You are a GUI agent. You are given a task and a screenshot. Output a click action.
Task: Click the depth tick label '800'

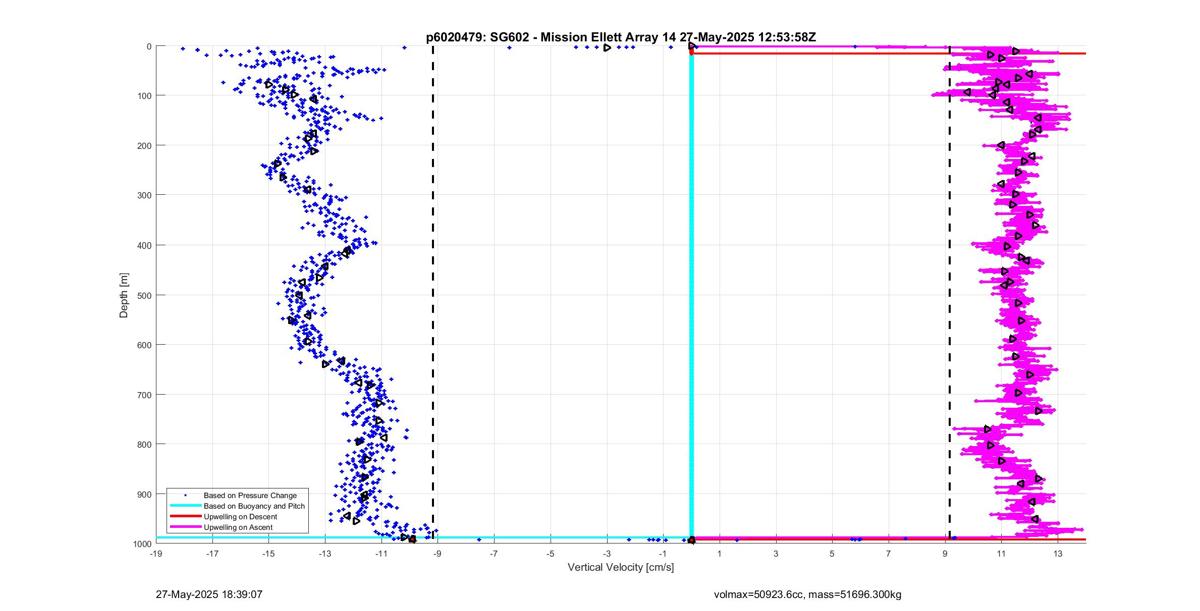pos(143,444)
